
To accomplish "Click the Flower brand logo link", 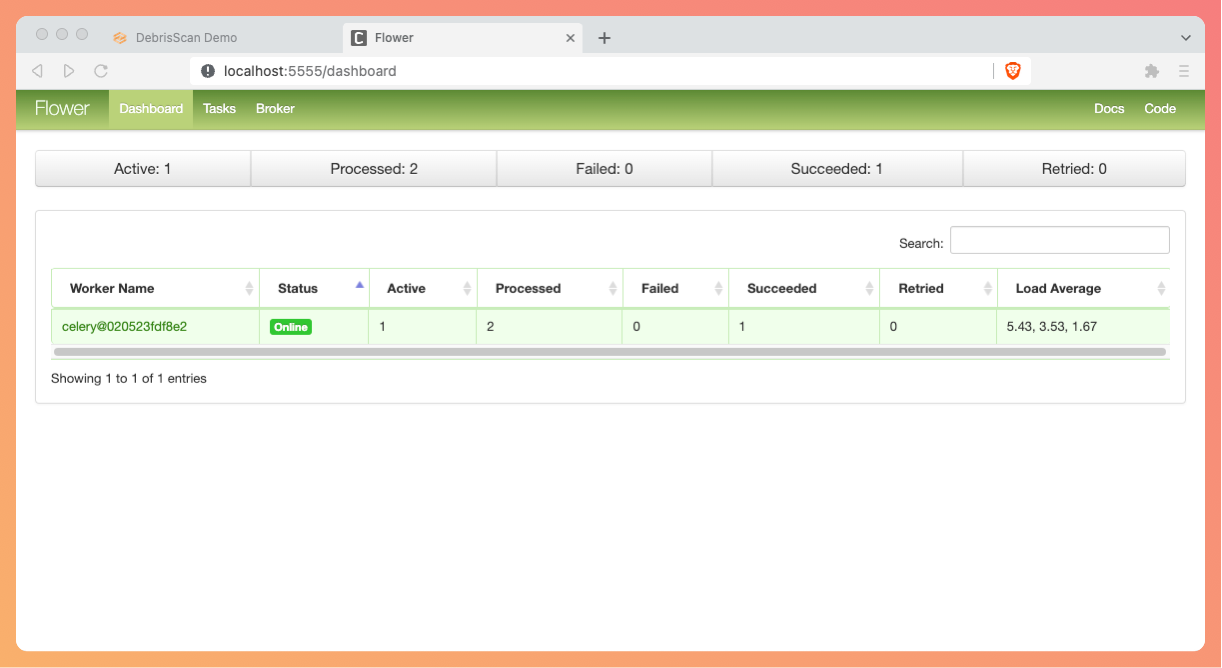I will pyautogui.click(x=62, y=108).
